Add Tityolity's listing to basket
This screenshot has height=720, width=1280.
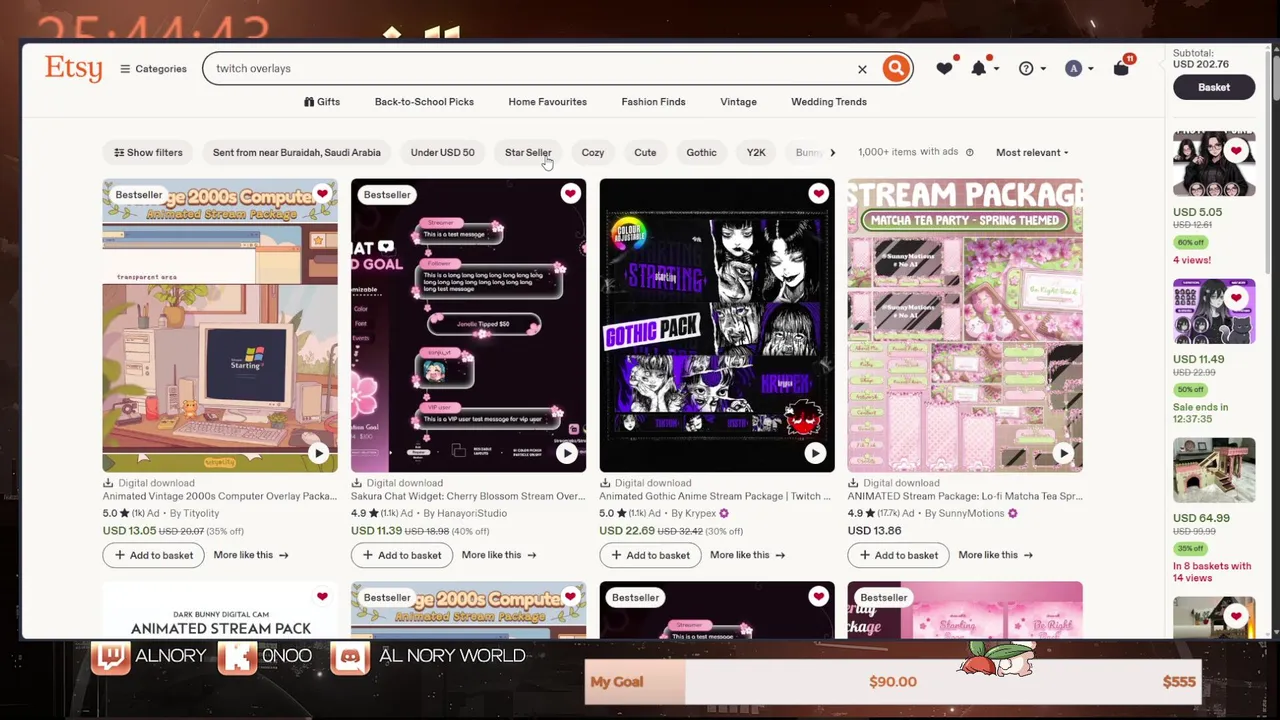(154, 555)
